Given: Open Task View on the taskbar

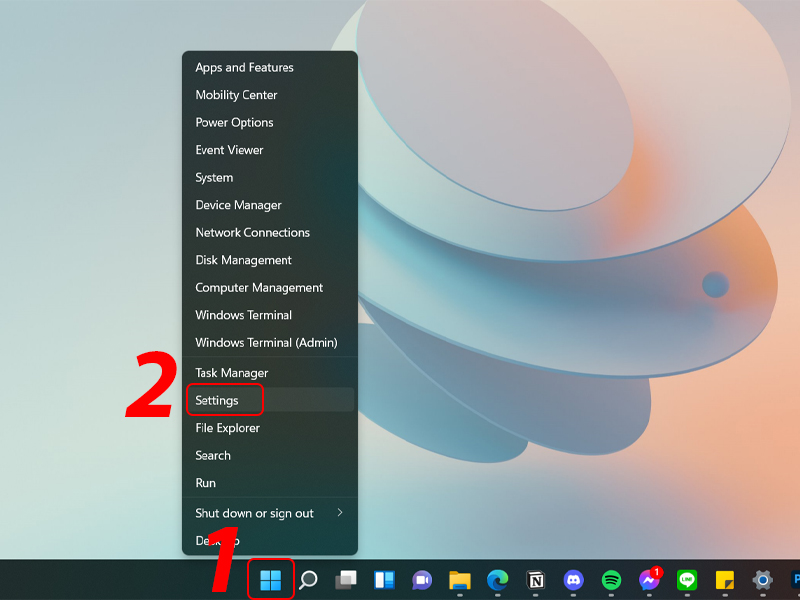Looking at the screenshot, I should click(346, 580).
